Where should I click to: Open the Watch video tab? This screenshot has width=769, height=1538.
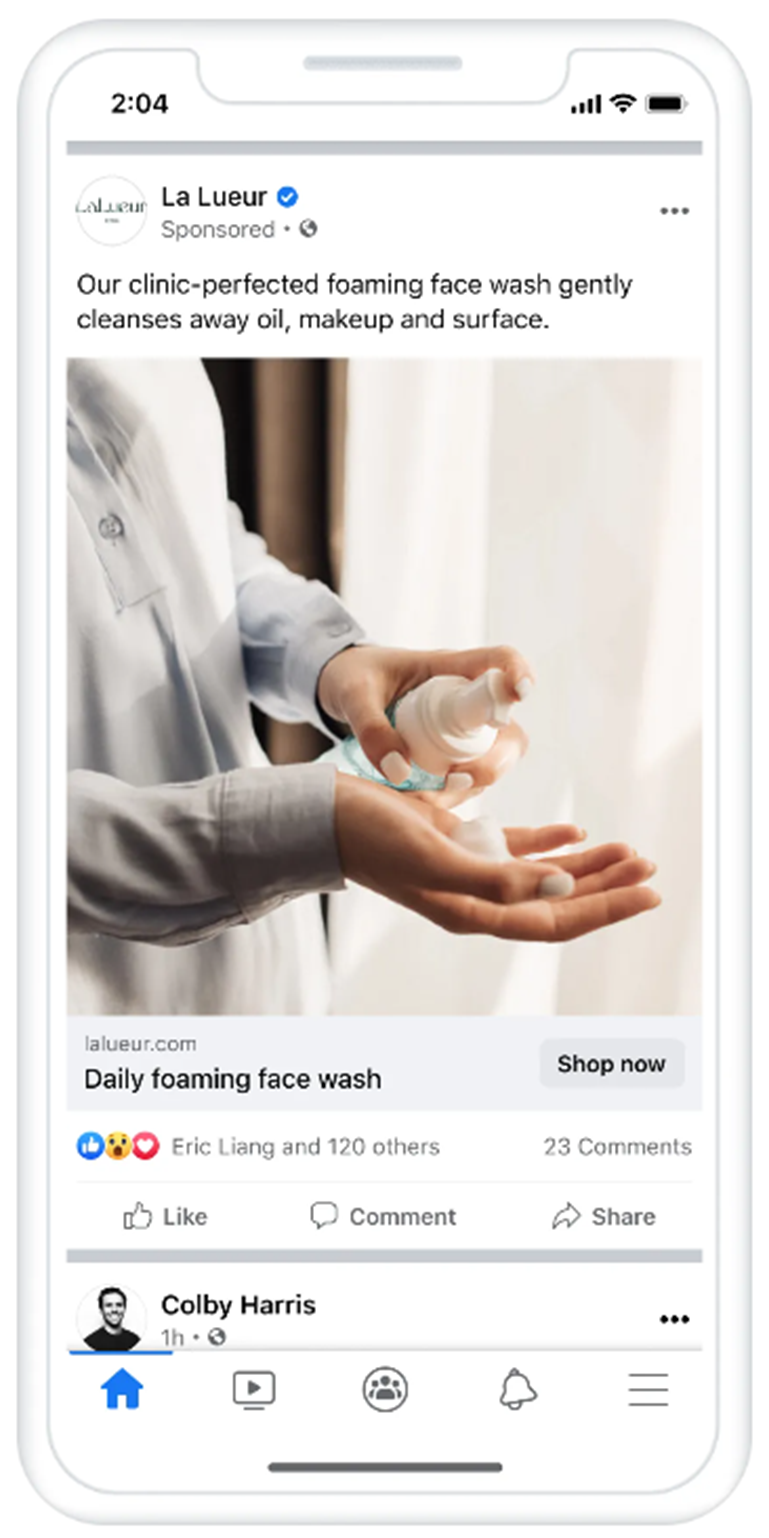[x=254, y=1389]
